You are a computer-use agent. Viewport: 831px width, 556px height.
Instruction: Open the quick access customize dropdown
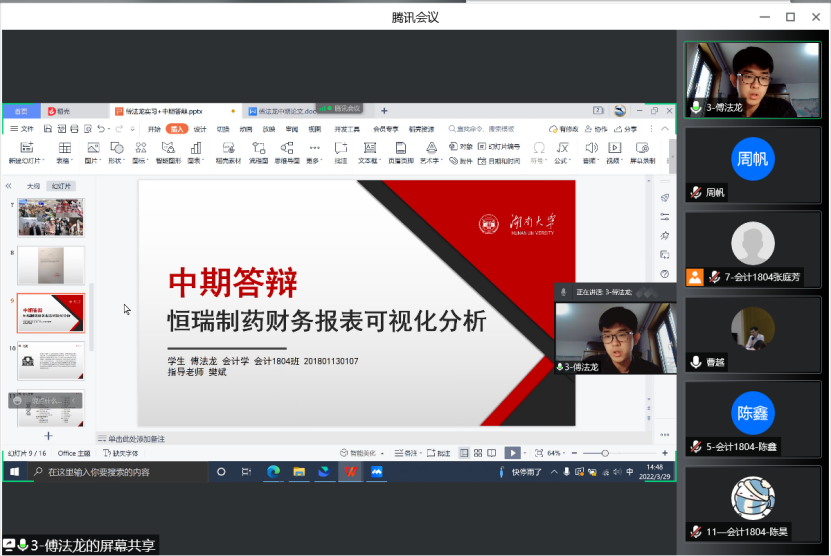pos(132,129)
